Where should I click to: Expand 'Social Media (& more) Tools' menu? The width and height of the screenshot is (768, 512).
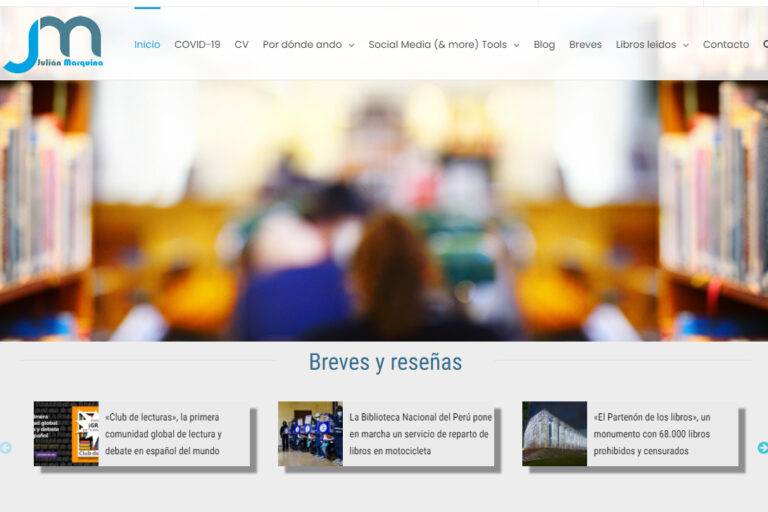tap(443, 45)
